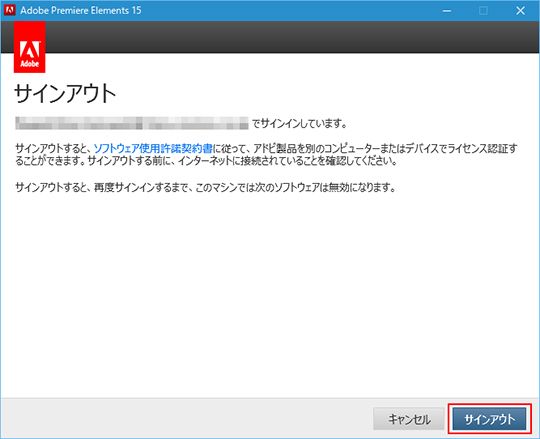
Task: Close the sign-out dialog with the X
Action: coord(520,11)
